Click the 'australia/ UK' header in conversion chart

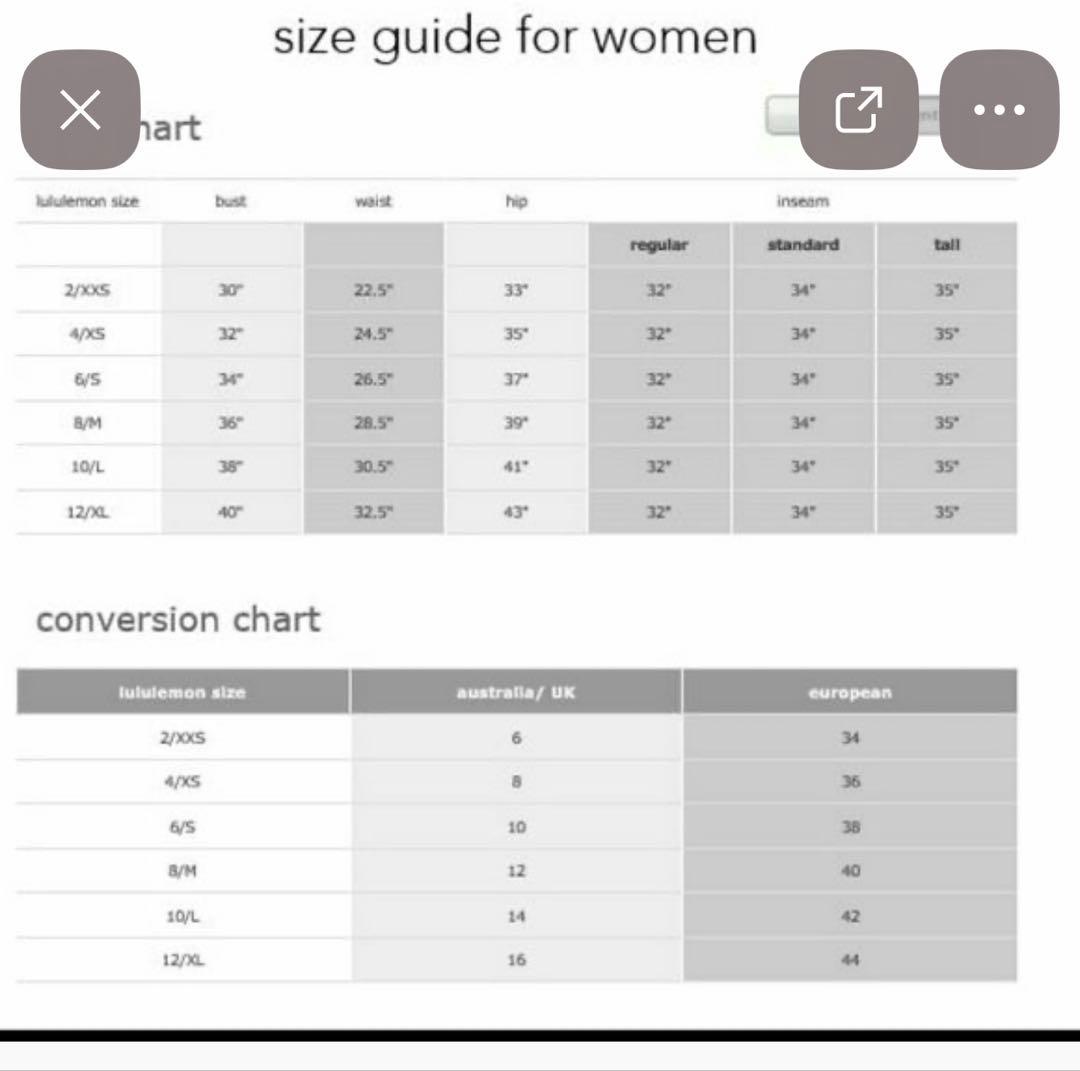pos(516,691)
